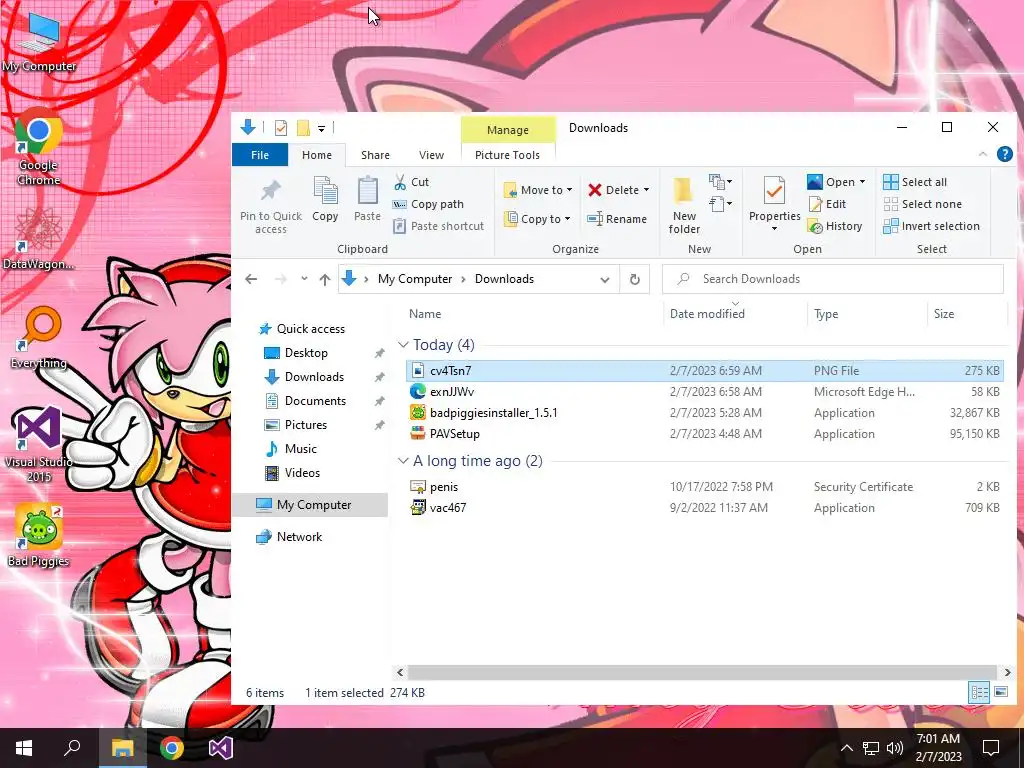Sort by the Size column header
Viewport: 1024px width, 768px height.
[944, 314]
